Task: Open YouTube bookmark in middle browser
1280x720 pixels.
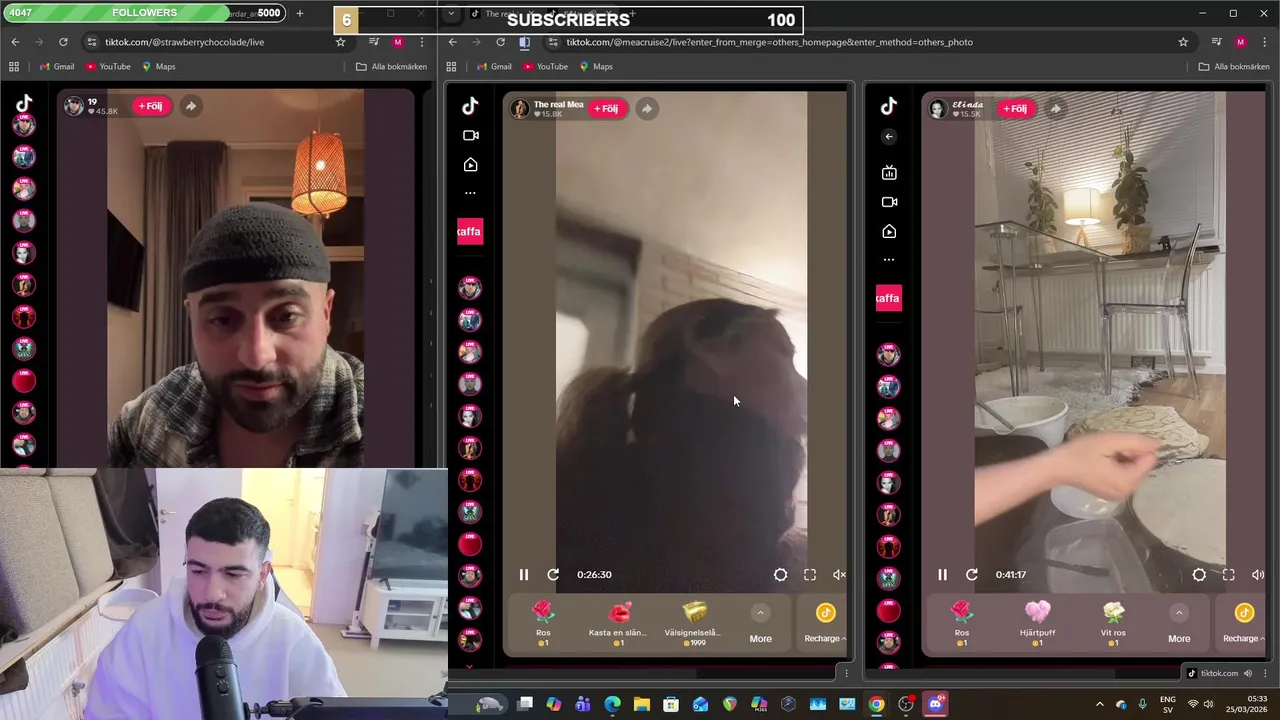Action: coord(545,67)
